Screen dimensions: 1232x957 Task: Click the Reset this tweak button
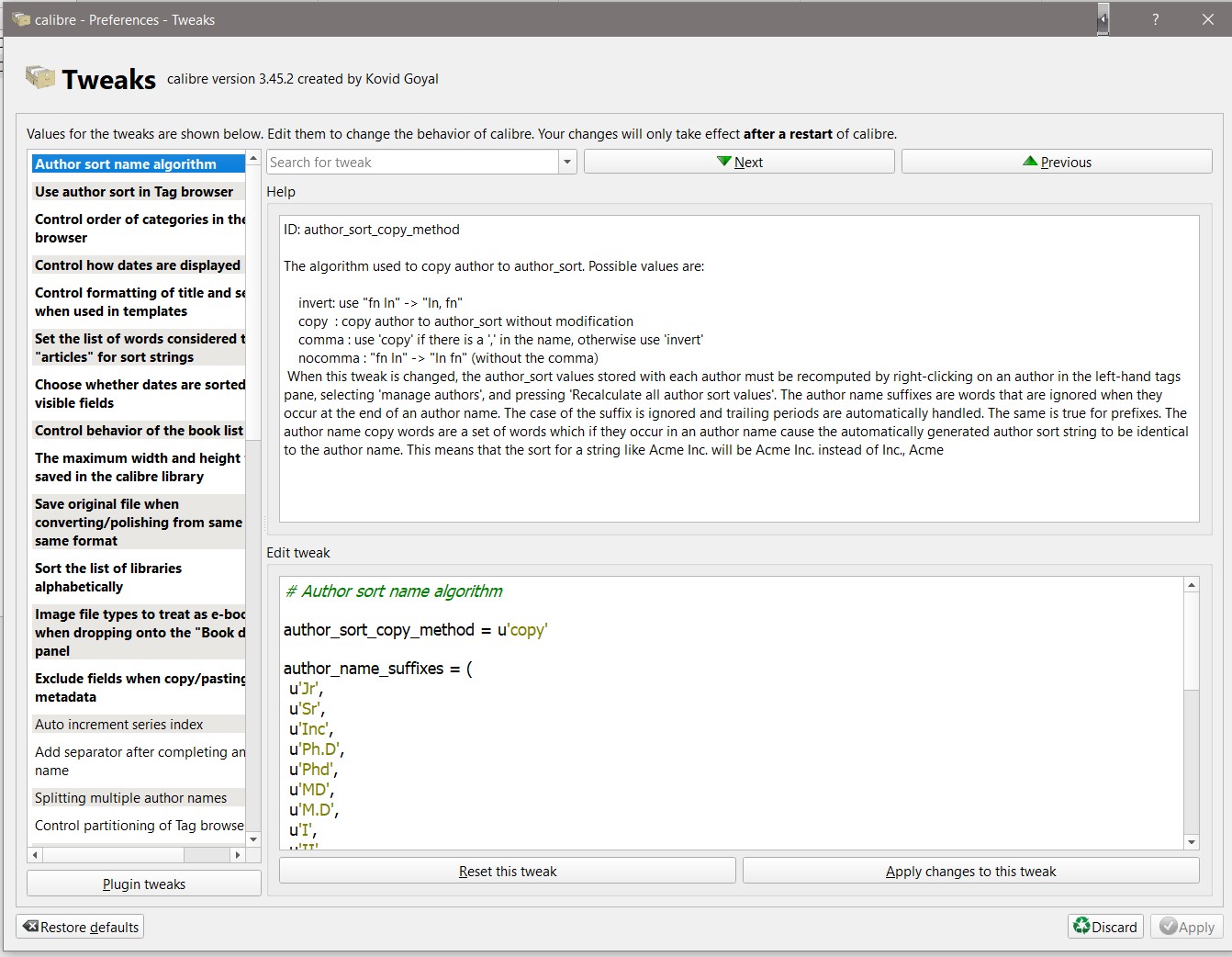508,871
